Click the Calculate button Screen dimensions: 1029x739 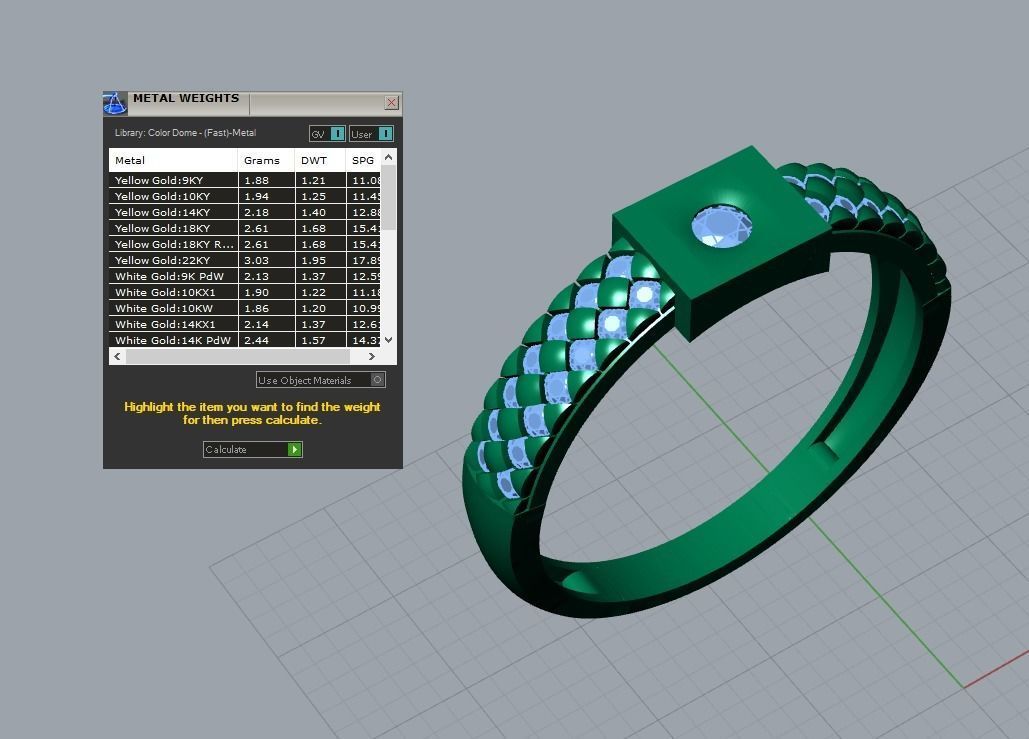tap(253, 450)
